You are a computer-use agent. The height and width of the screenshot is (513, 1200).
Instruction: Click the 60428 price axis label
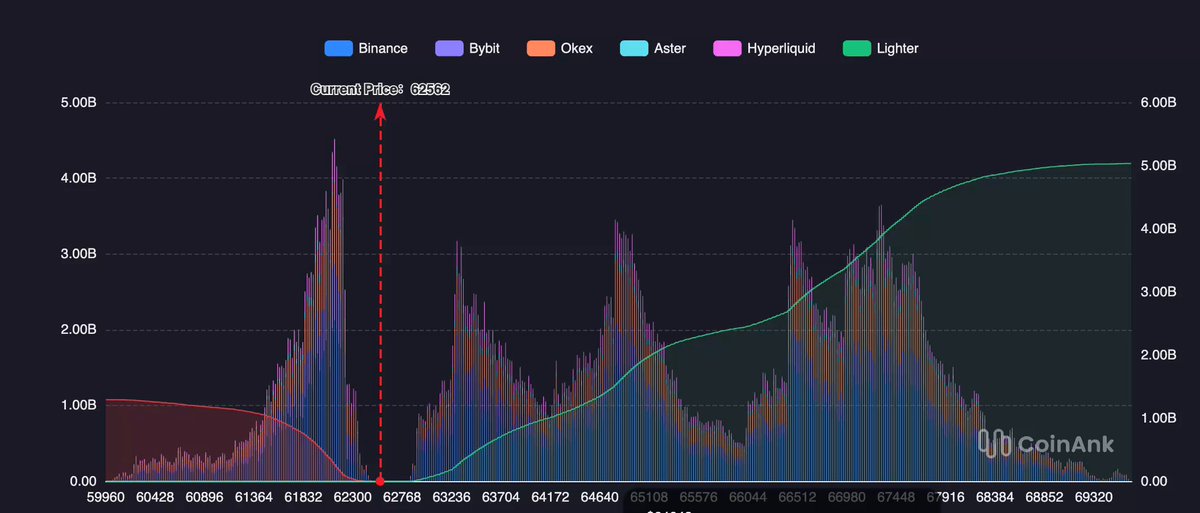[155, 497]
